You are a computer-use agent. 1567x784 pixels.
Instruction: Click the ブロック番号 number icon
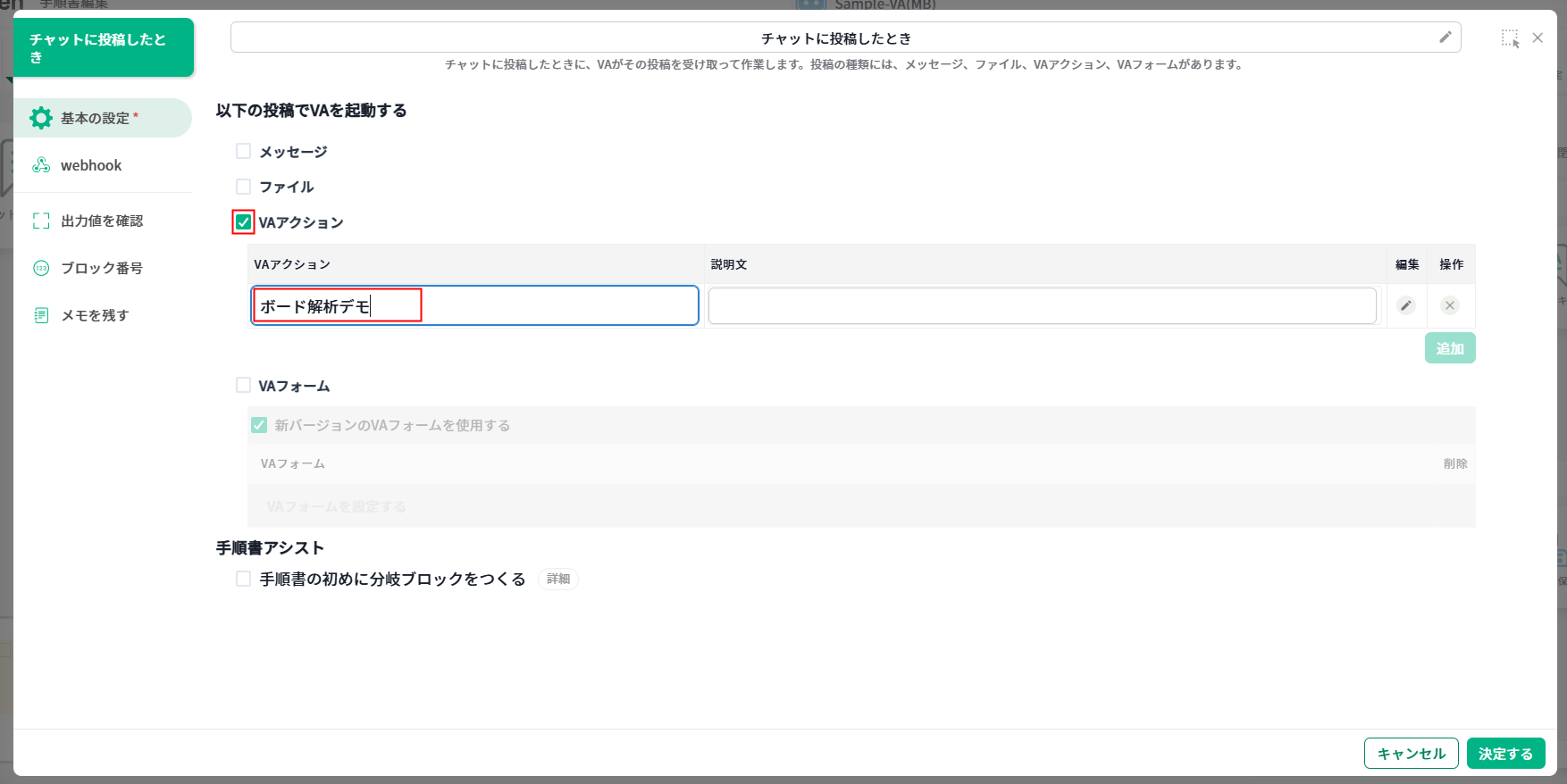[x=41, y=268]
